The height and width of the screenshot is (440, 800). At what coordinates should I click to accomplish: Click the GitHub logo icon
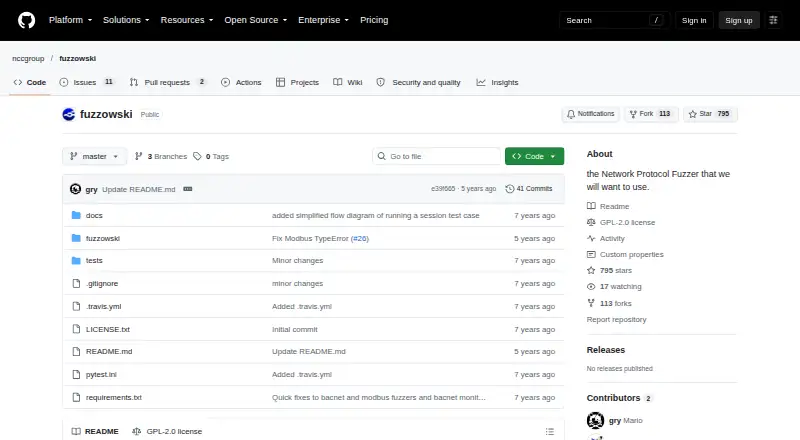(x=27, y=20)
